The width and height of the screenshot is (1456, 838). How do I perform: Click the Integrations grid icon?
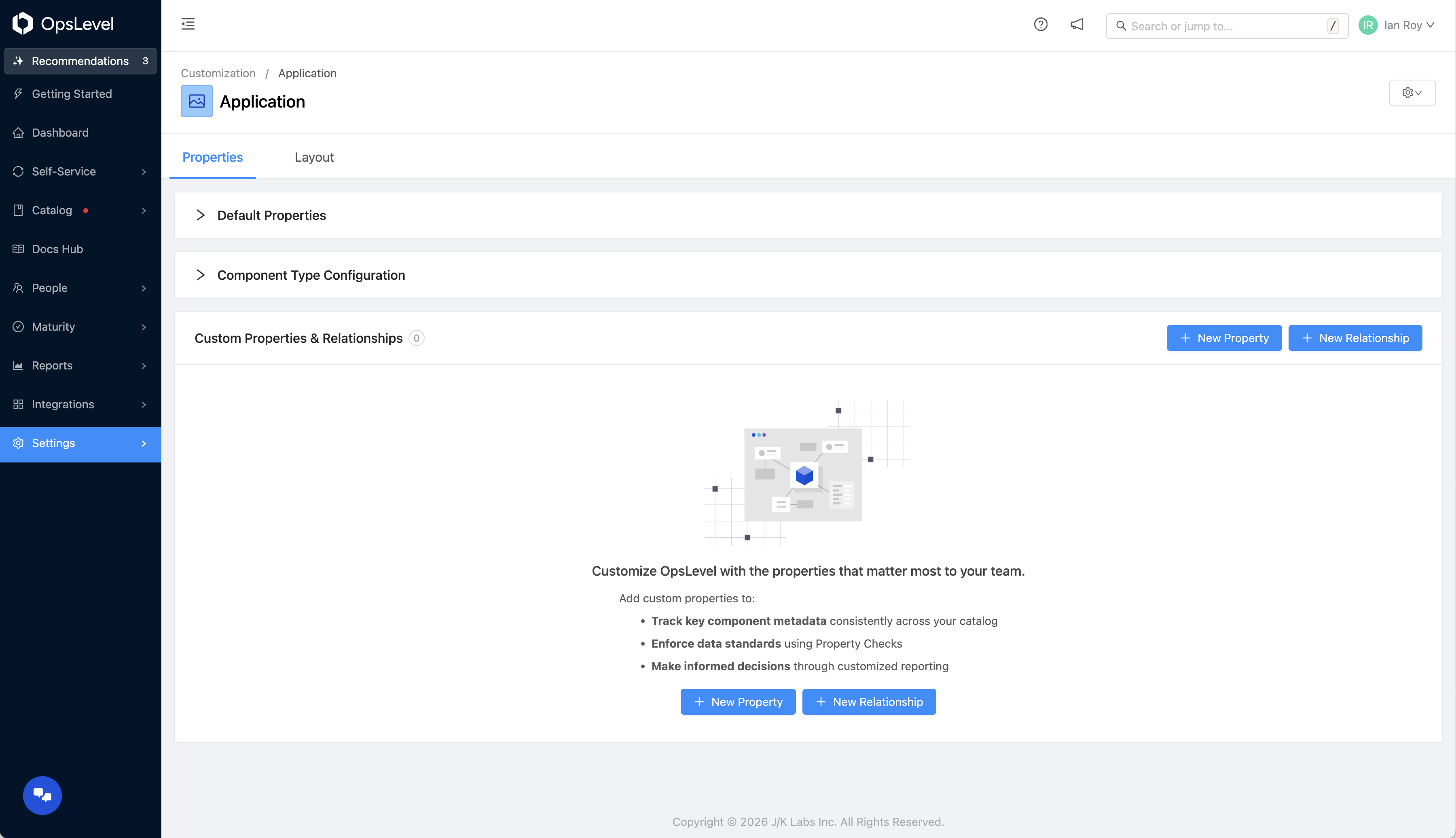coord(19,405)
